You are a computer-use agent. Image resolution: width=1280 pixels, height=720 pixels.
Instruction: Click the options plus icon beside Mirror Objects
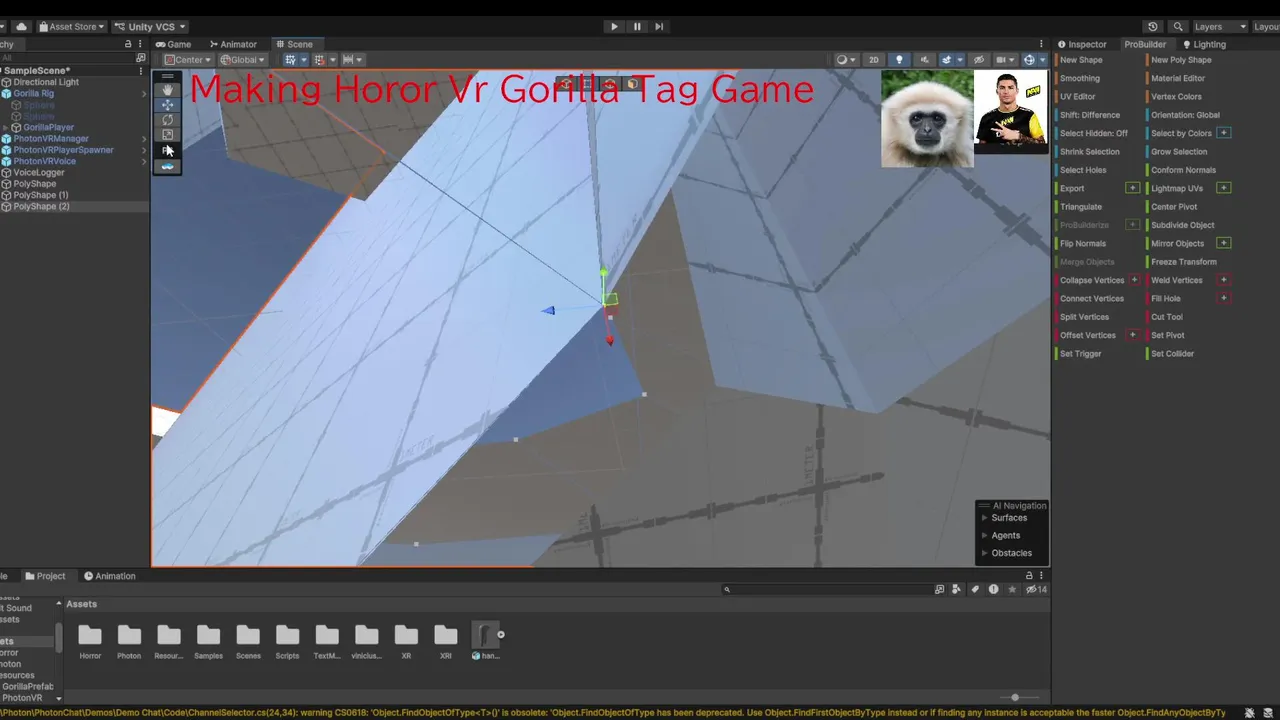coord(1223,243)
